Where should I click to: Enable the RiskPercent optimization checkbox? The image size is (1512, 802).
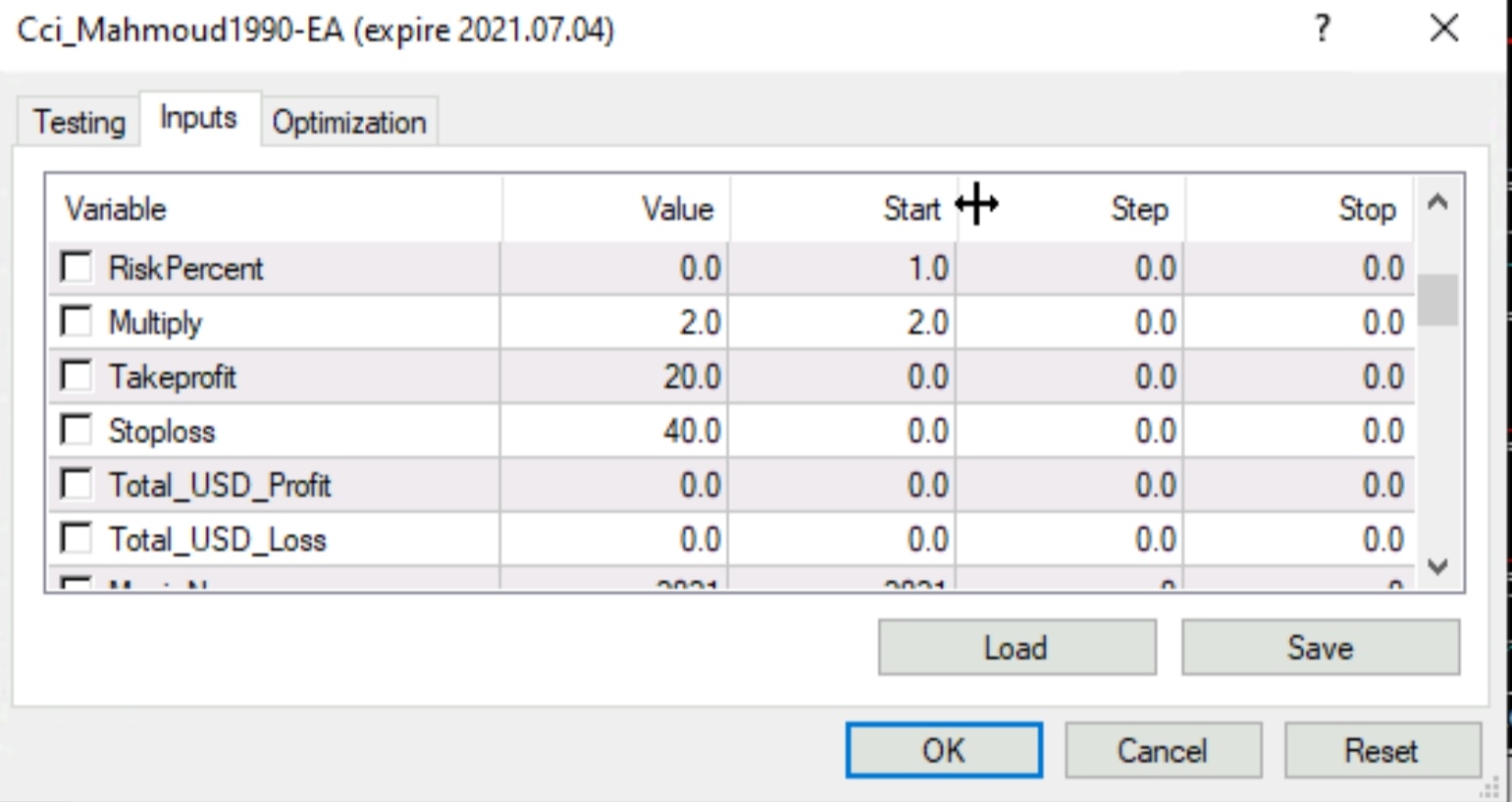77,267
